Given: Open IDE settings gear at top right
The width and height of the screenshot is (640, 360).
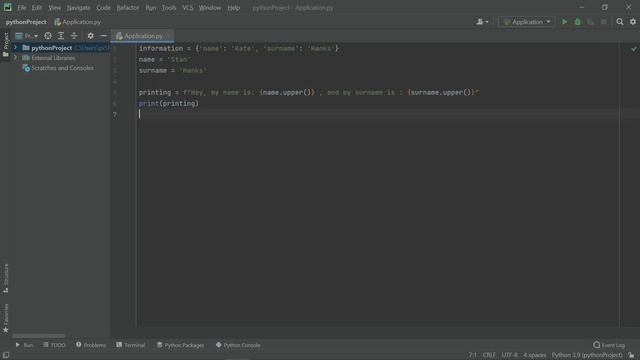Looking at the screenshot, I should 633,22.
